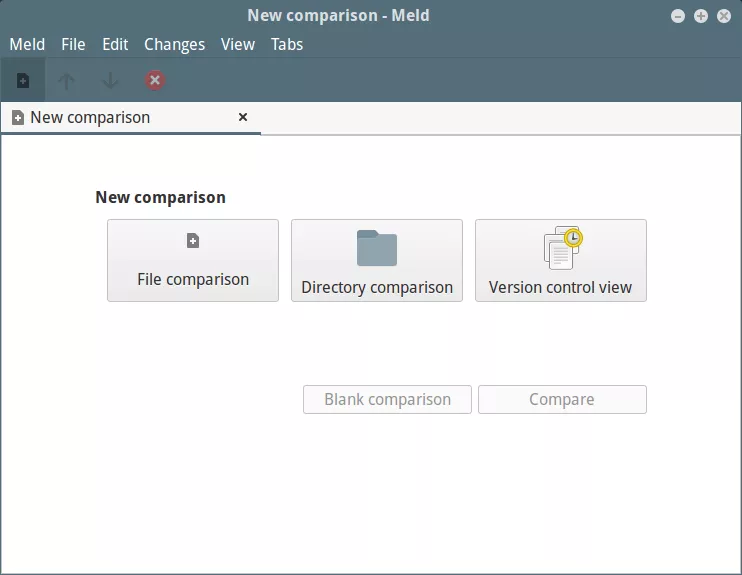Click the Compare button
This screenshot has height=575, width=742.
tap(562, 400)
